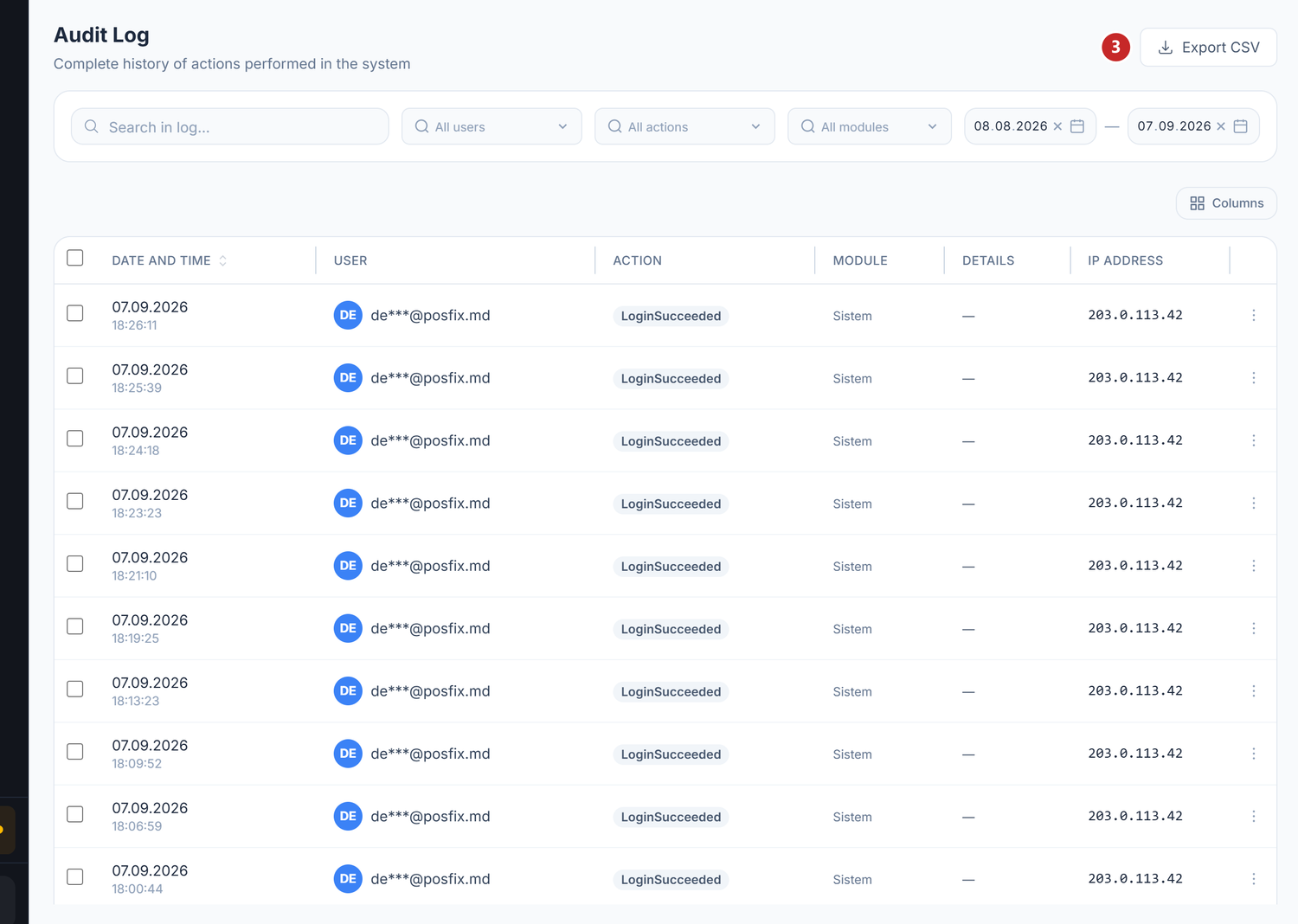Click the IP Address column header
Image resolution: width=1298 pixels, height=924 pixels.
click(1125, 260)
